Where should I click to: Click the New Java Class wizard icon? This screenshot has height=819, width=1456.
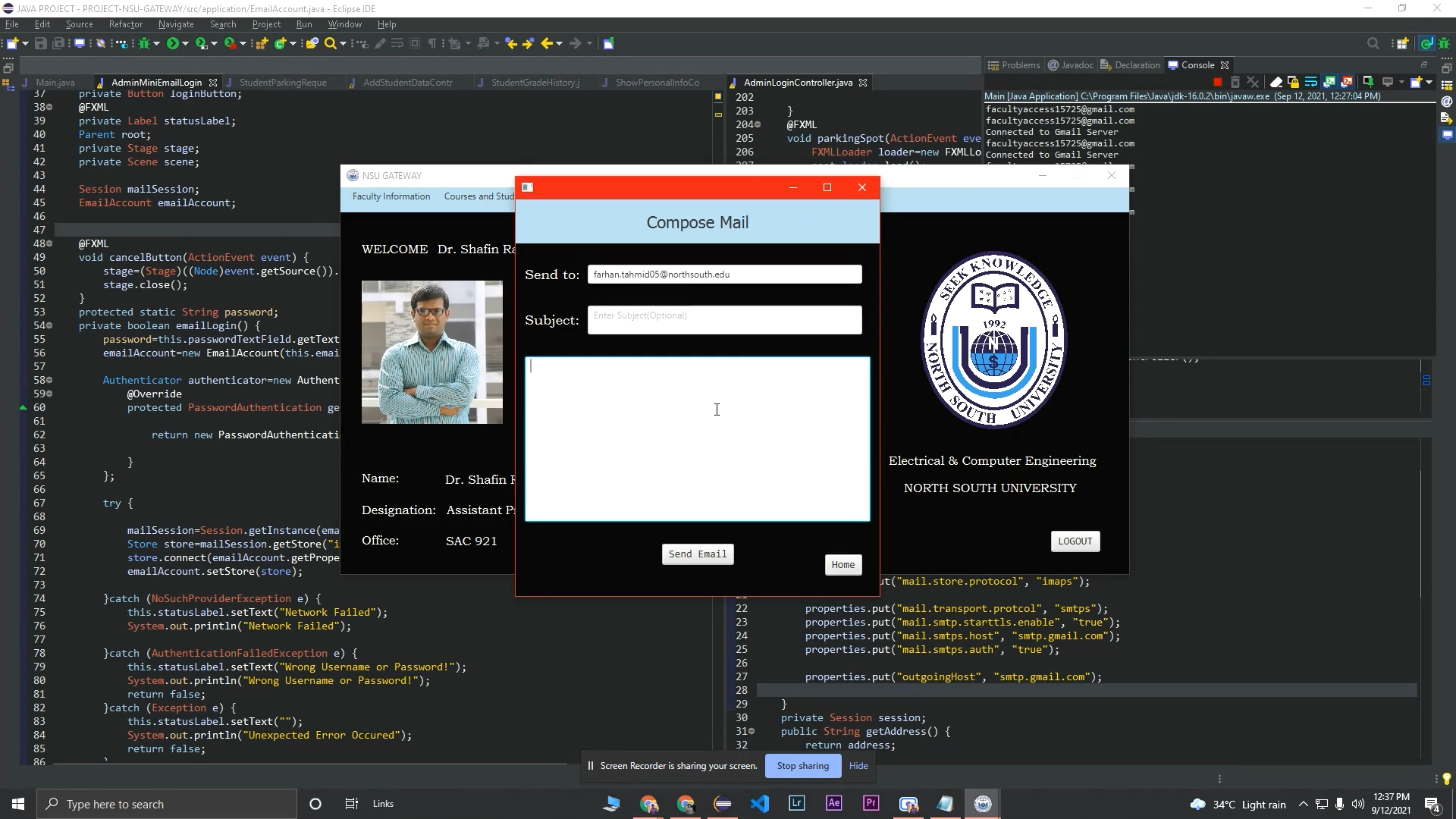280,43
